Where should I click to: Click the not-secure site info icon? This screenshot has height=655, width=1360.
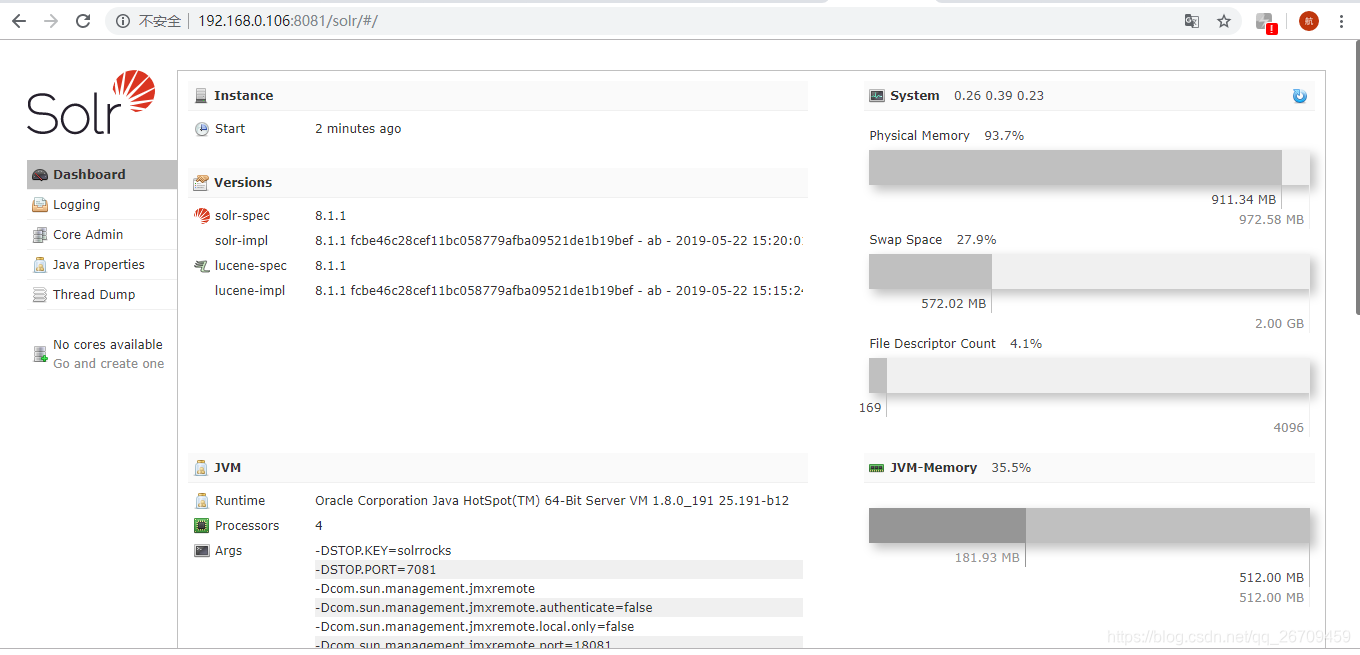coord(123,21)
